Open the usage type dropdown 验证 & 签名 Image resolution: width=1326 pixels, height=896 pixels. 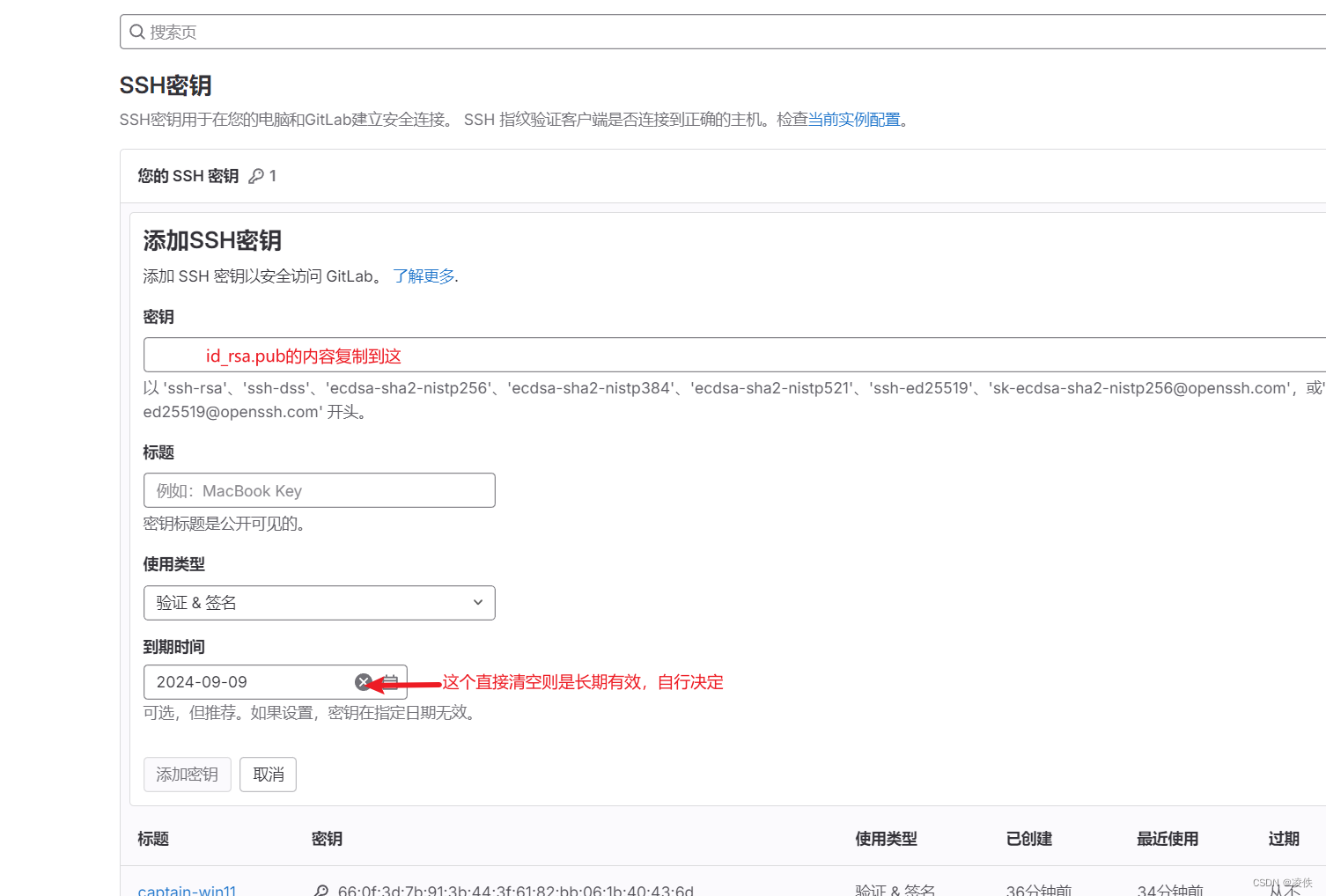tap(319, 603)
